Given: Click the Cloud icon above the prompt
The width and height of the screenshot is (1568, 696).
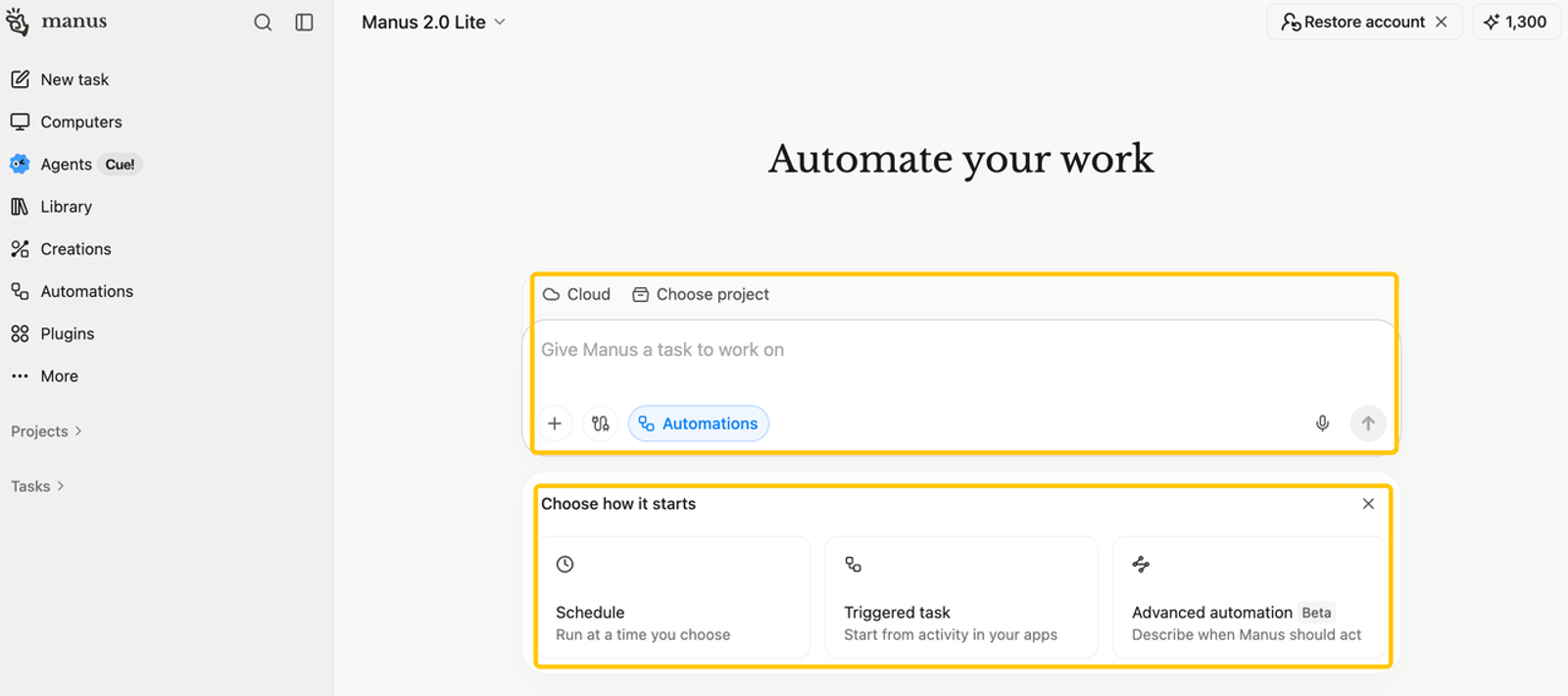Looking at the screenshot, I should click(552, 294).
